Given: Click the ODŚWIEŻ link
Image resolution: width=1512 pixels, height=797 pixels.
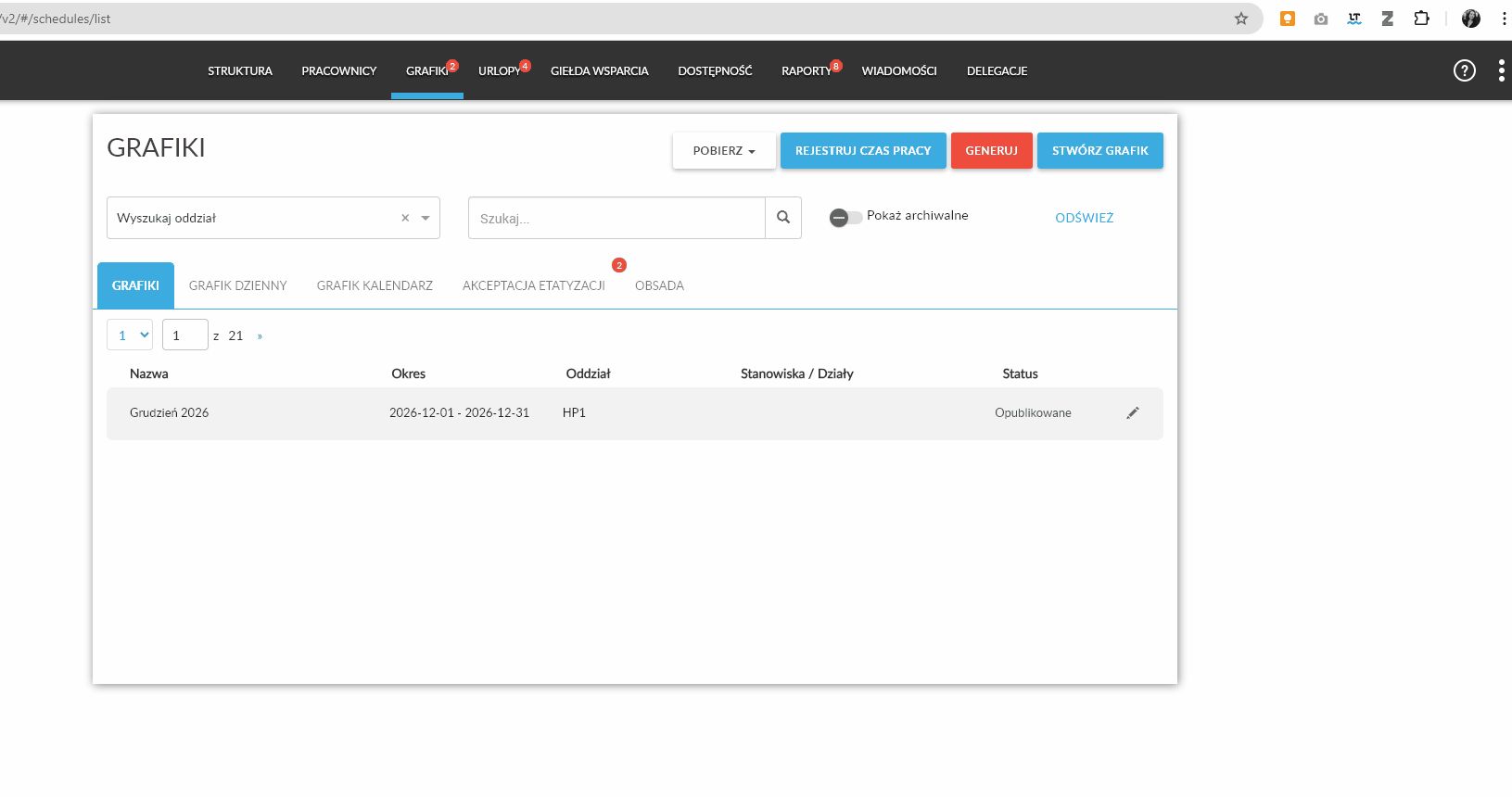Looking at the screenshot, I should [x=1084, y=218].
